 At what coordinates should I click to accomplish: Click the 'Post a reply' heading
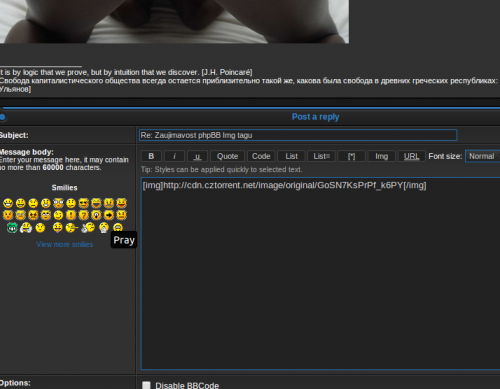click(x=315, y=117)
